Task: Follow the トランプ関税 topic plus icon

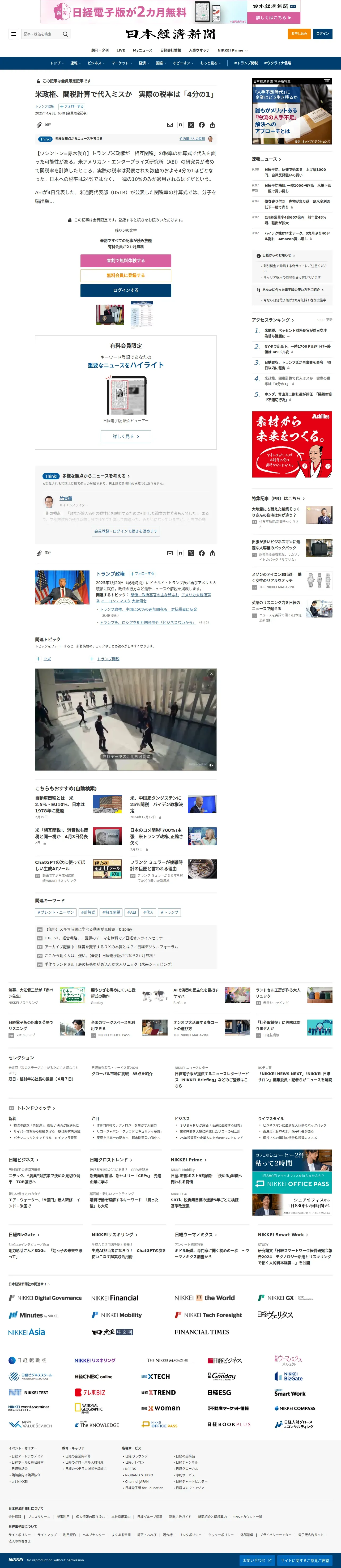Action: (92, 659)
